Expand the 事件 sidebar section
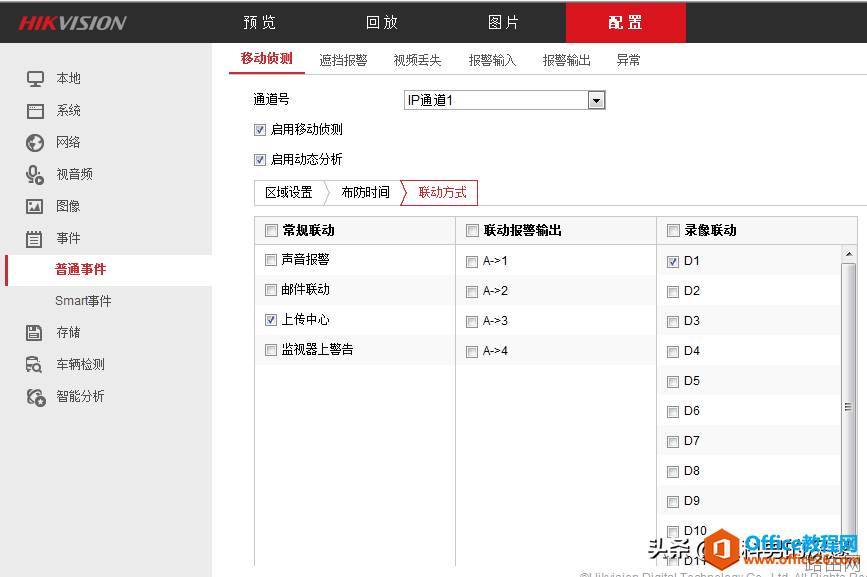The height and width of the screenshot is (577, 867). (x=69, y=238)
